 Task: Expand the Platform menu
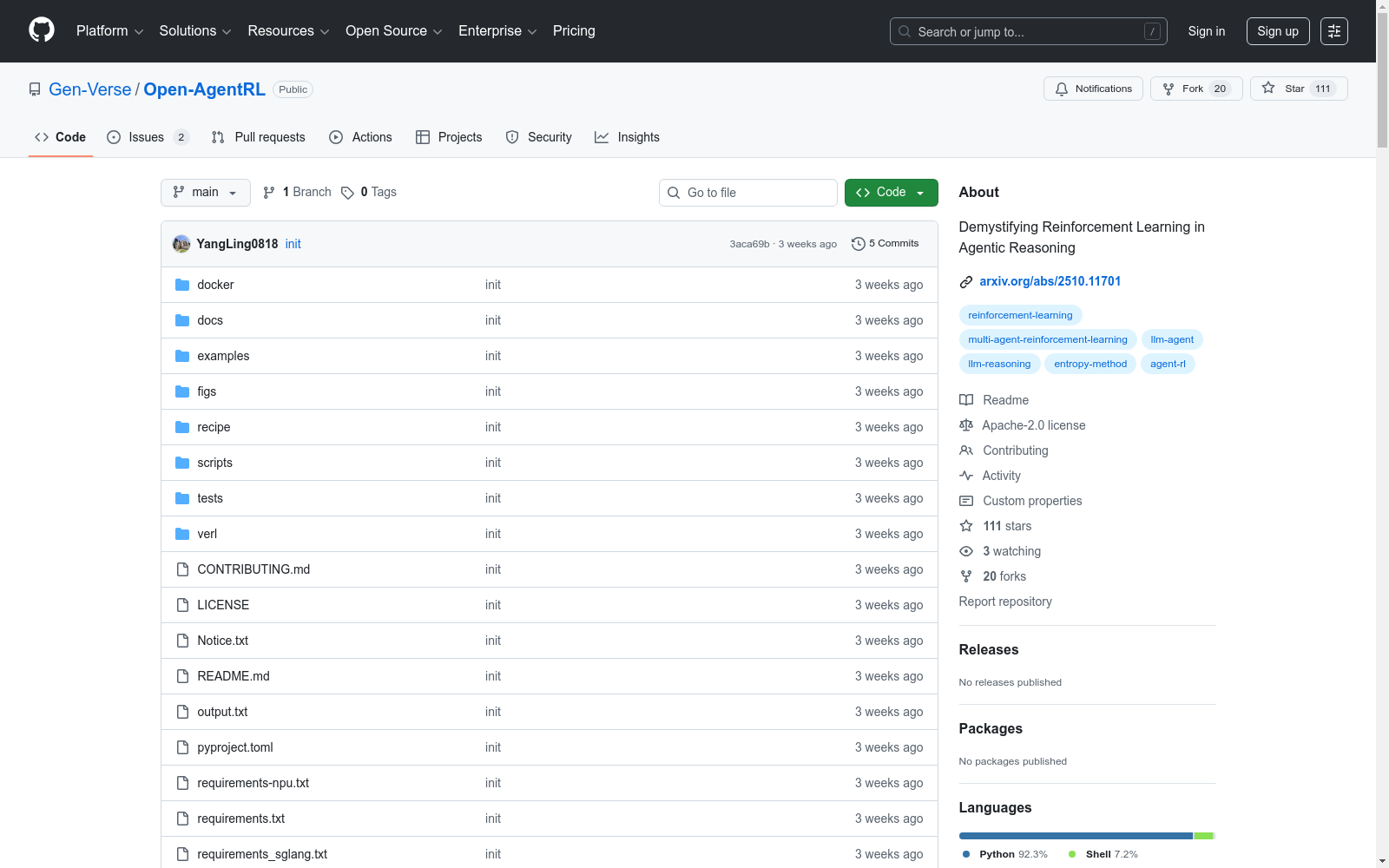pyautogui.click(x=109, y=31)
